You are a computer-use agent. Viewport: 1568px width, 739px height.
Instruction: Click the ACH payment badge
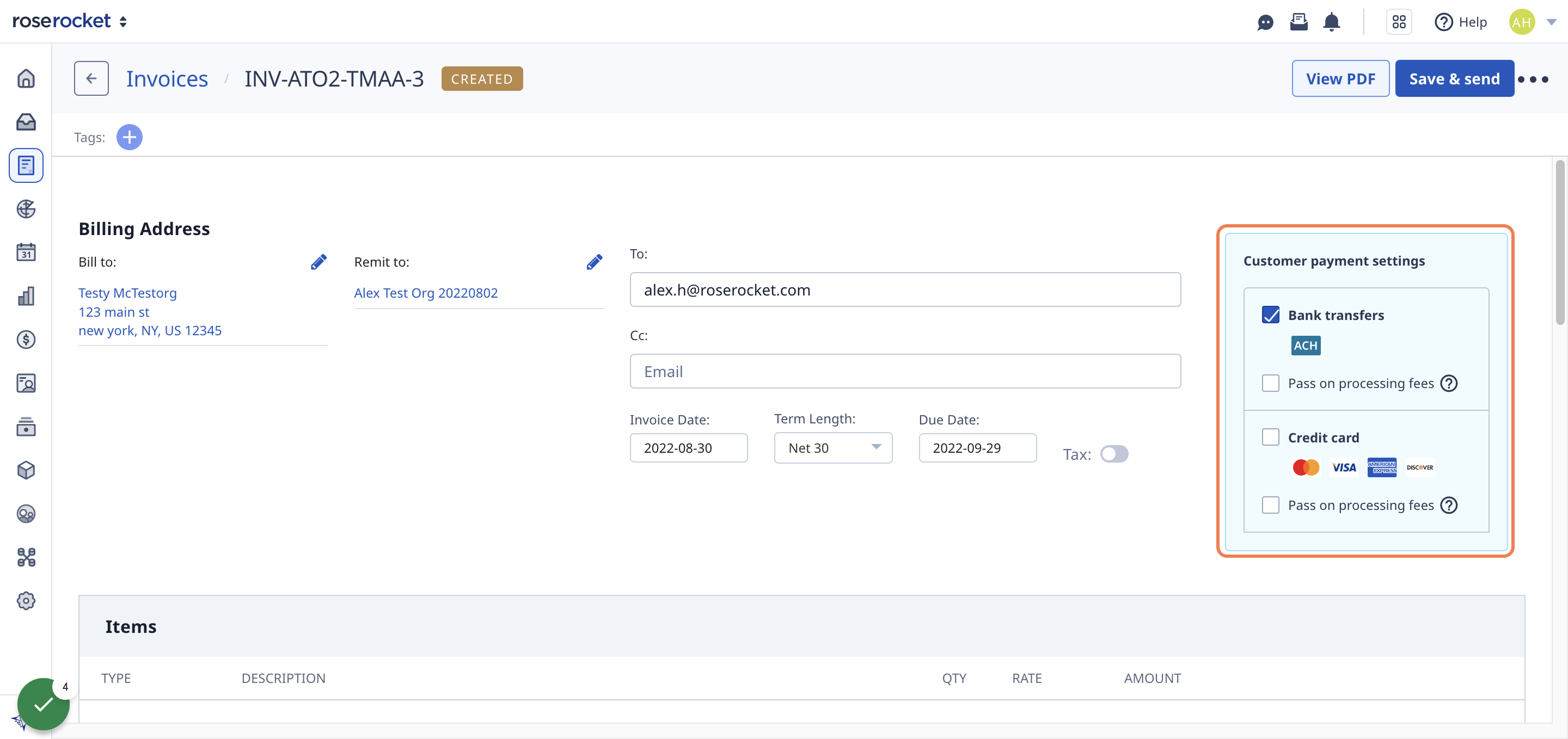coord(1305,346)
